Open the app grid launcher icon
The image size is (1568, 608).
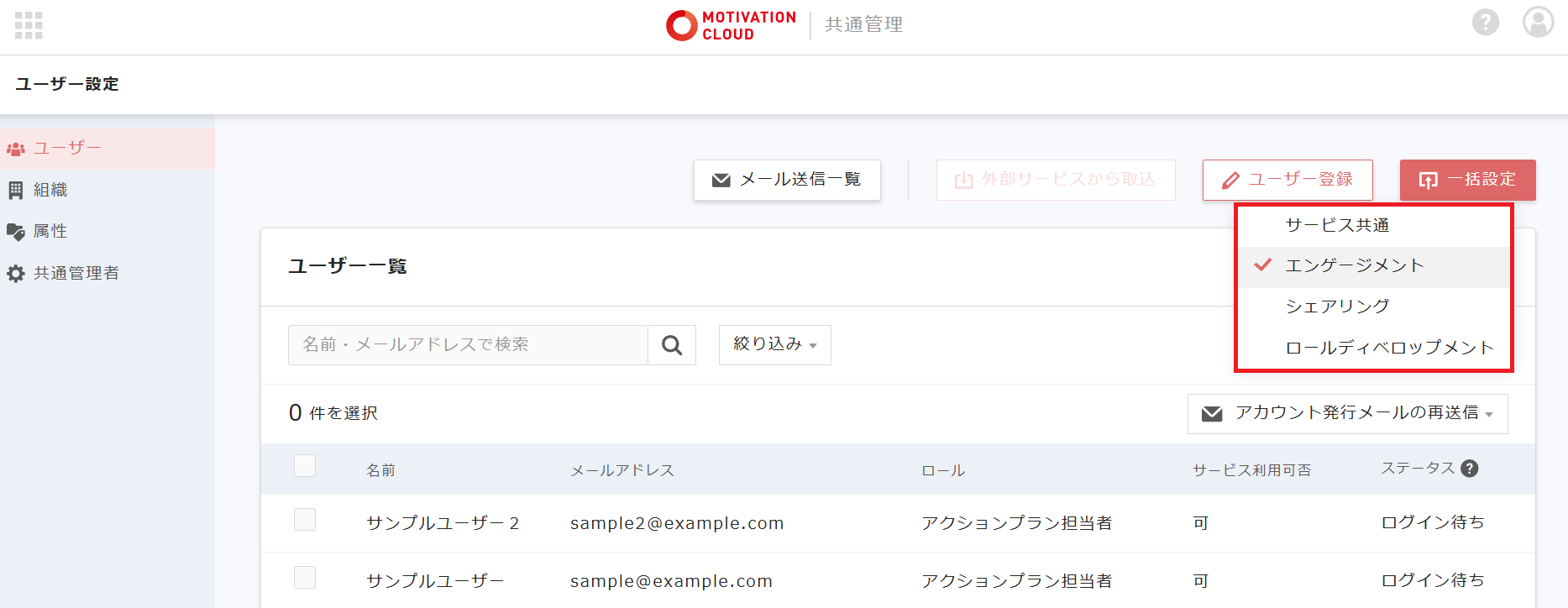(x=29, y=25)
